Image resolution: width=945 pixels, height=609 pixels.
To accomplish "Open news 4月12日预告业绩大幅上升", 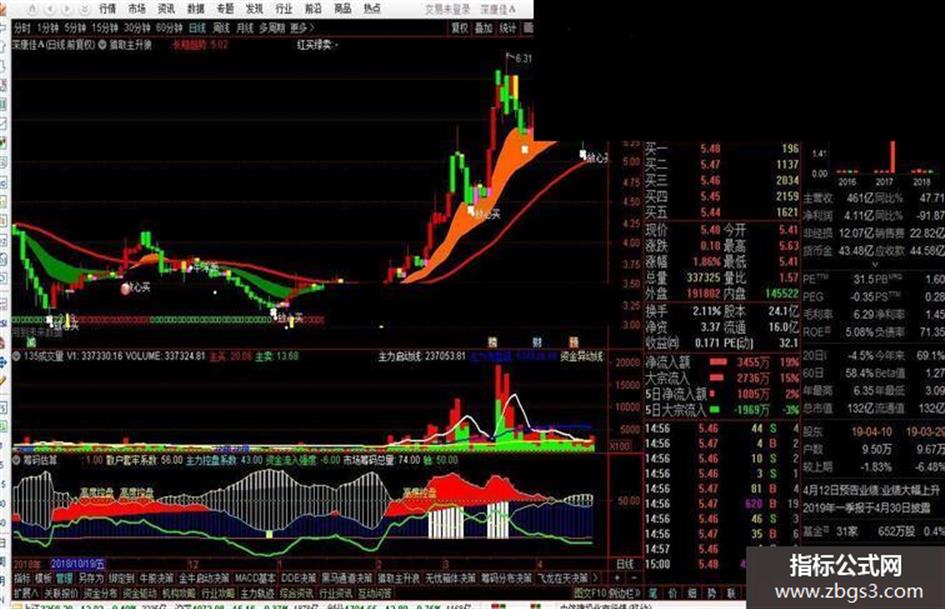I will (871, 489).
